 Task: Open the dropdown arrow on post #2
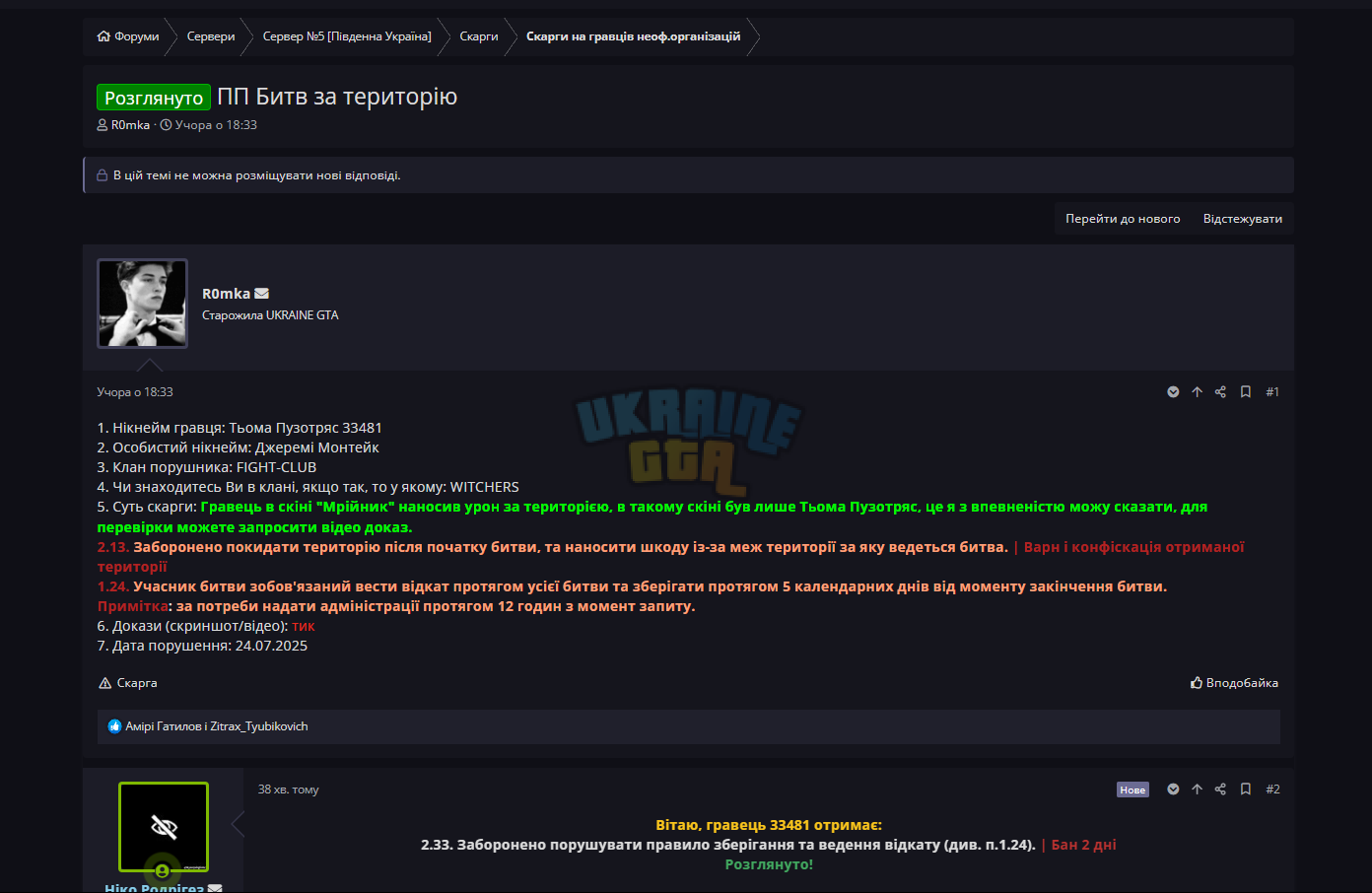pos(1173,790)
